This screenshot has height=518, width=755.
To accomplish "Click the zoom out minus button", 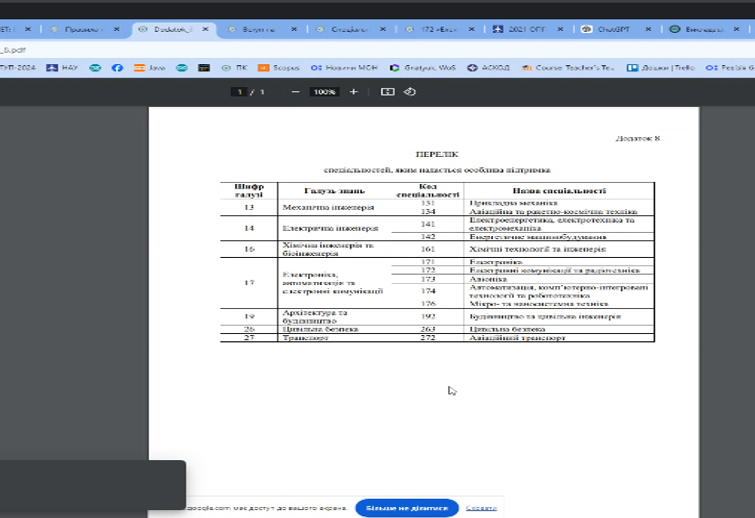I will pos(295,92).
